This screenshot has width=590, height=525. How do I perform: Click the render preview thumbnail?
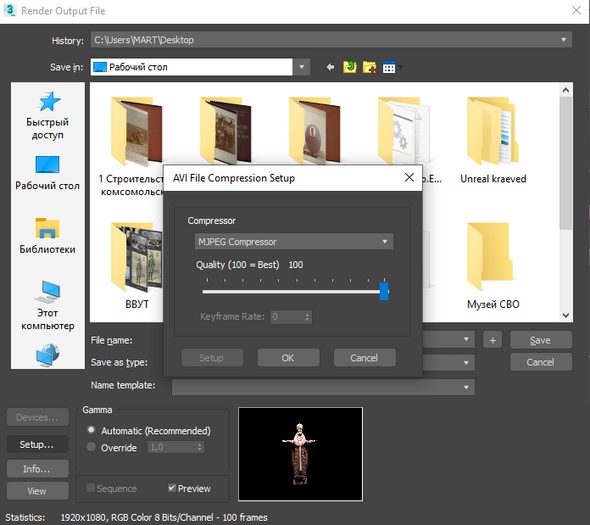point(300,454)
